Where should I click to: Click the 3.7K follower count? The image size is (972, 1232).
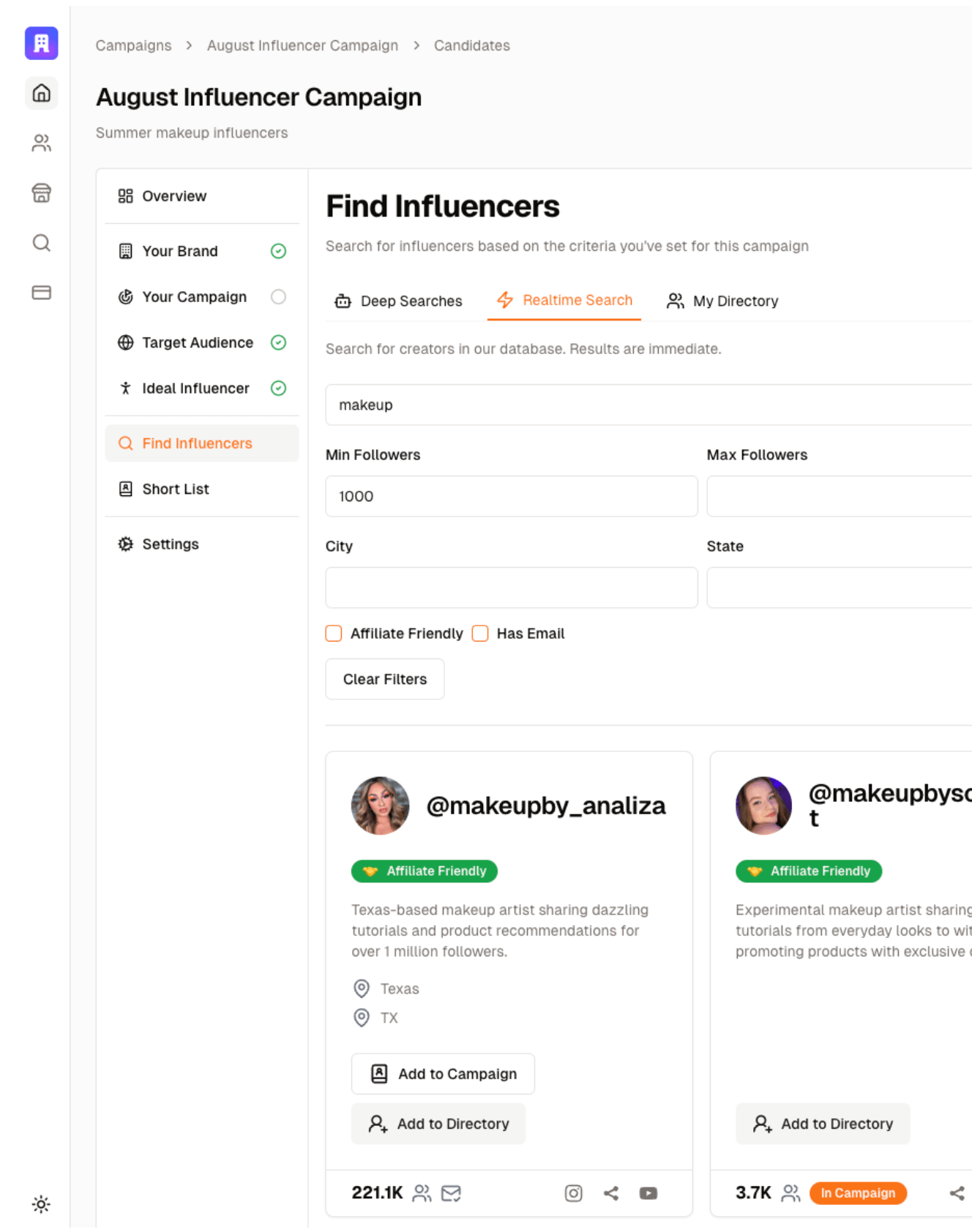753,1193
